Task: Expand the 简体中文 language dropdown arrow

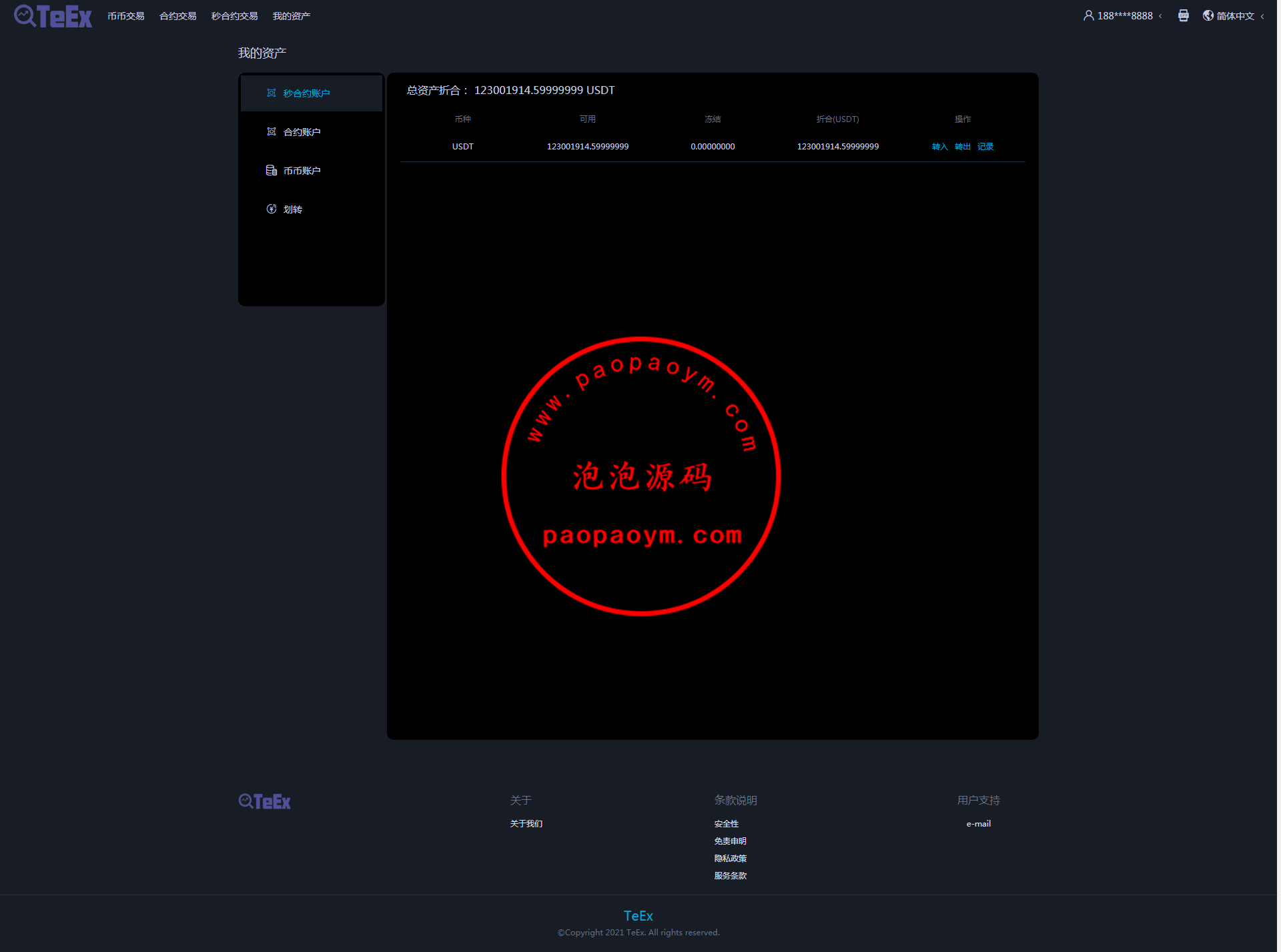Action: click(x=1262, y=16)
